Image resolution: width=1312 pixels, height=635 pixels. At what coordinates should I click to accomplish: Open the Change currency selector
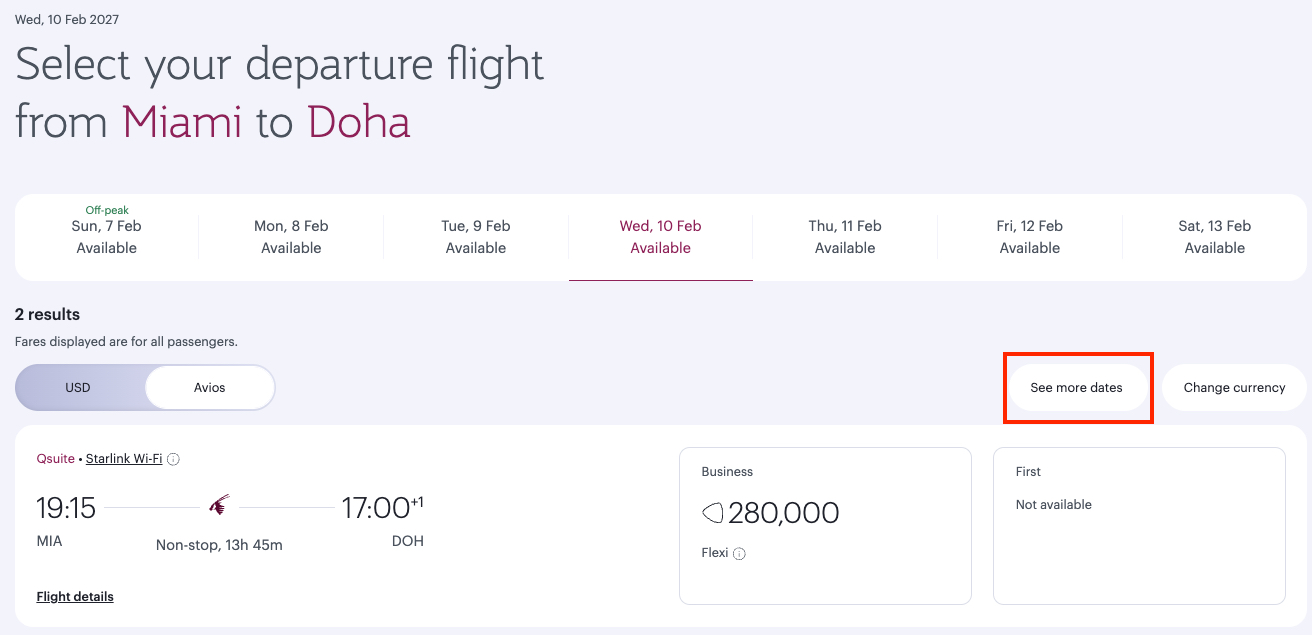point(1233,387)
